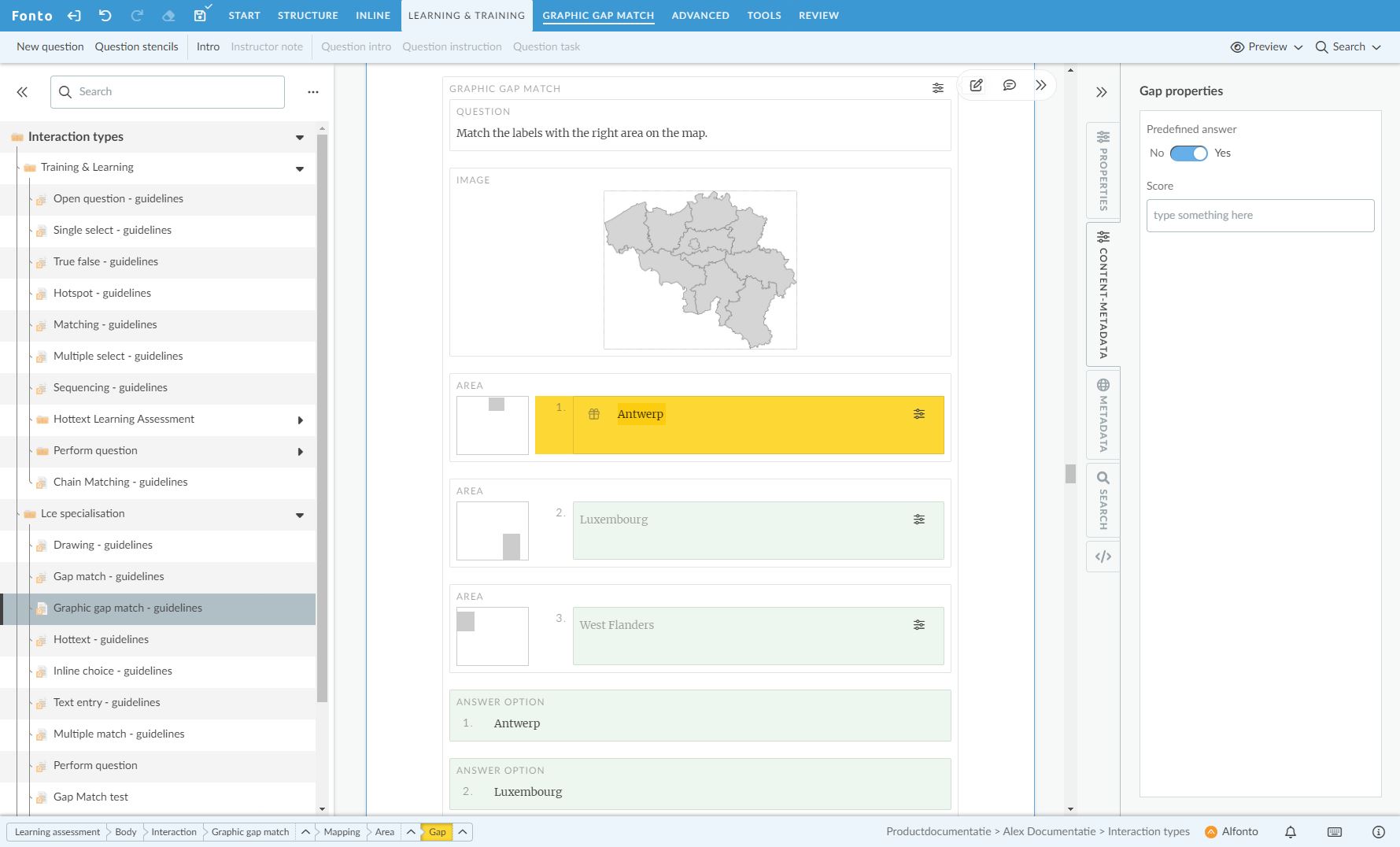Collapse the left sidebar panel
This screenshot has height=847, width=1400.
[x=22, y=92]
